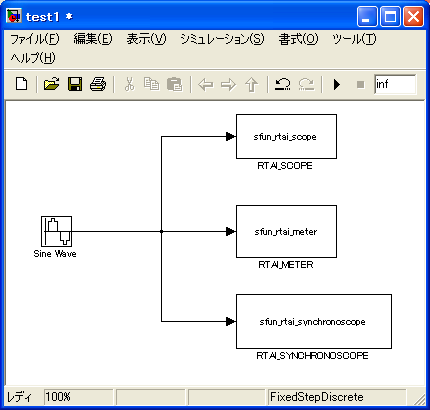Screen dimensions: 430x410
Task: Start simulation with play button
Action: [337, 84]
